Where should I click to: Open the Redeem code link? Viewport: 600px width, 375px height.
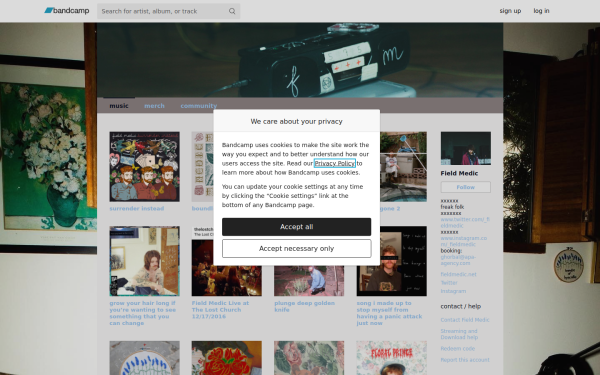click(x=458, y=349)
